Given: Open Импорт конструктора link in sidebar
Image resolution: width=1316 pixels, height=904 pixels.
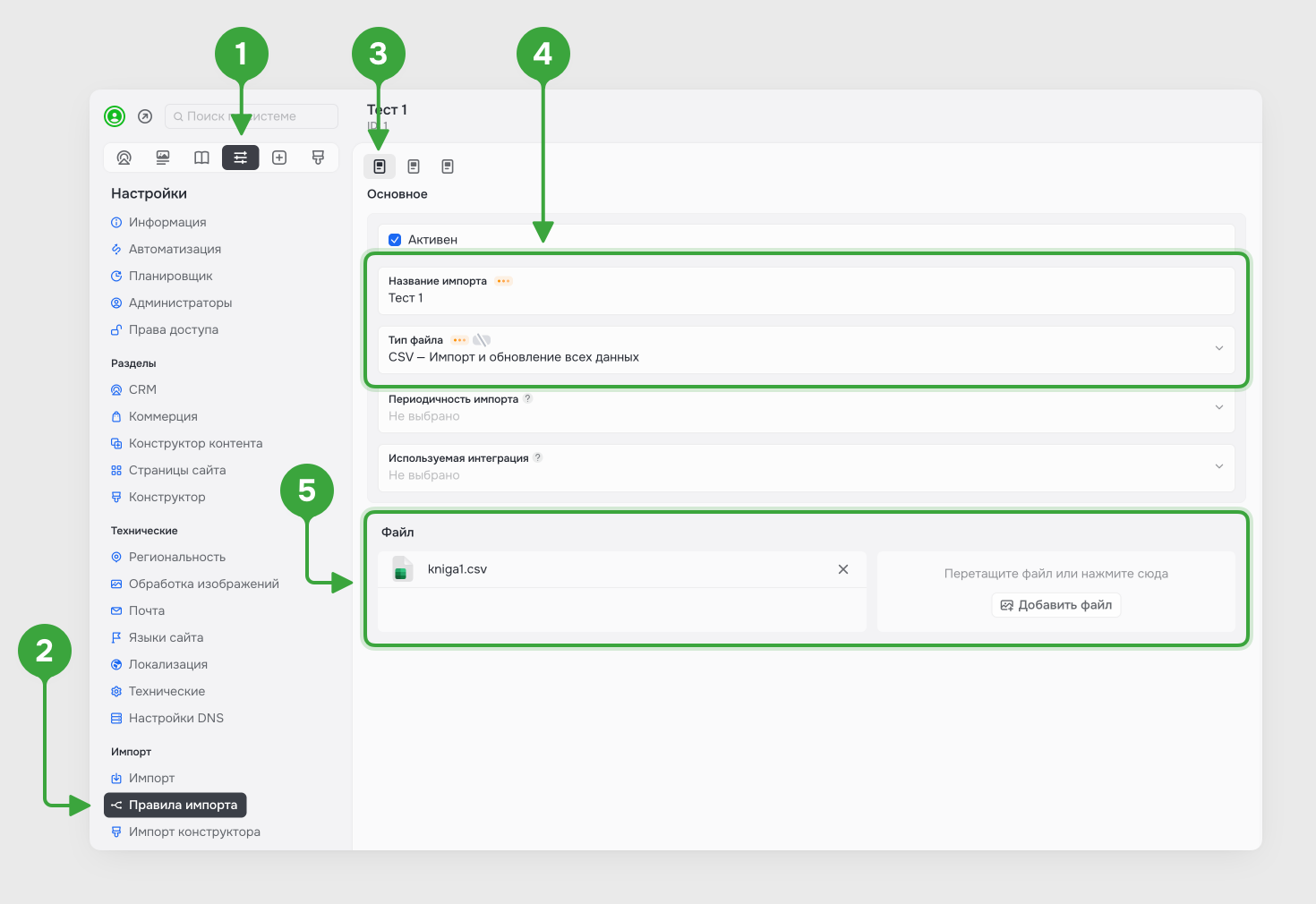Looking at the screenshot, I should tap(194, 832).
